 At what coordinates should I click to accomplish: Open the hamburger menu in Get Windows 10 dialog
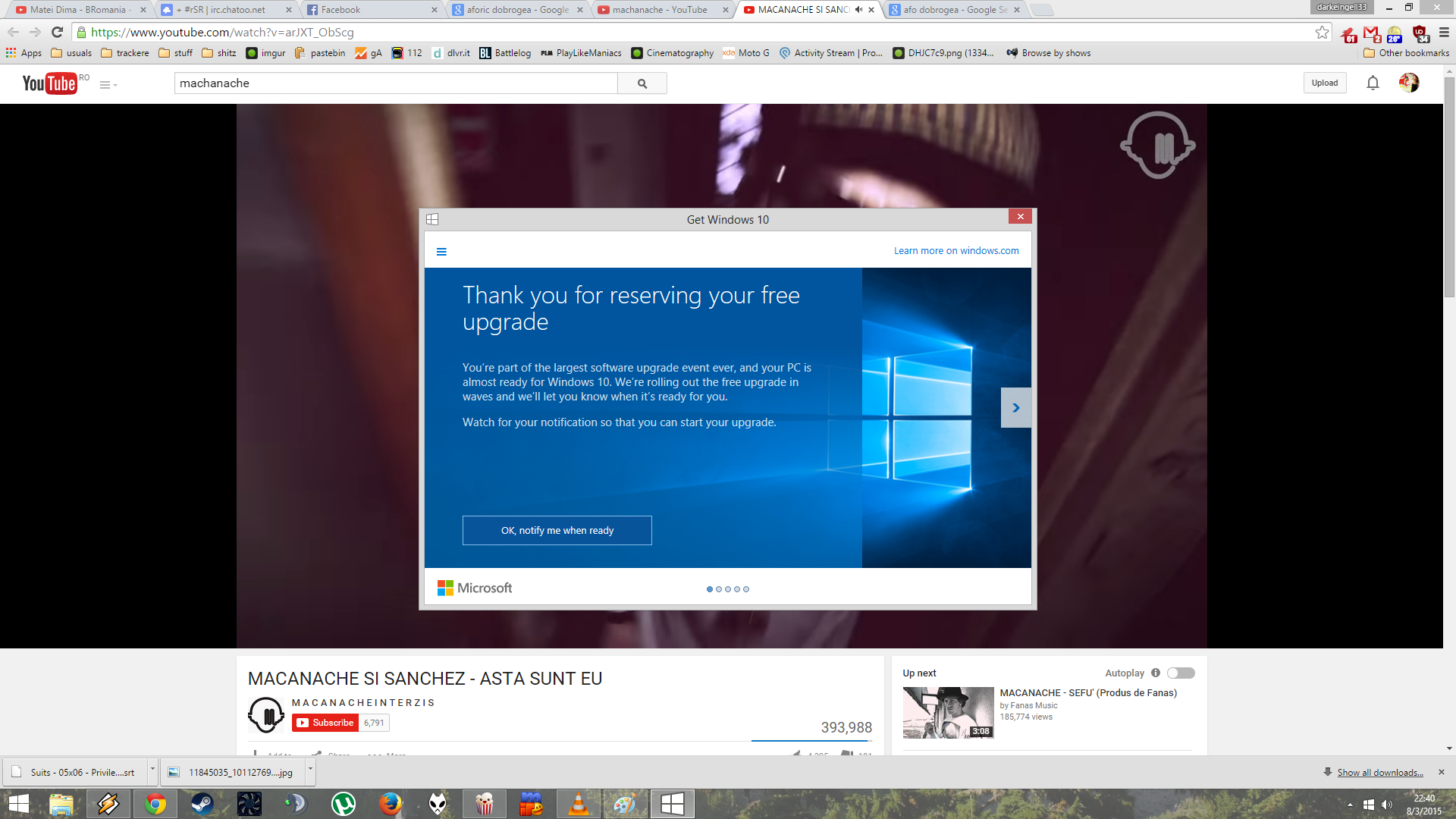click(x=441, y=252)
